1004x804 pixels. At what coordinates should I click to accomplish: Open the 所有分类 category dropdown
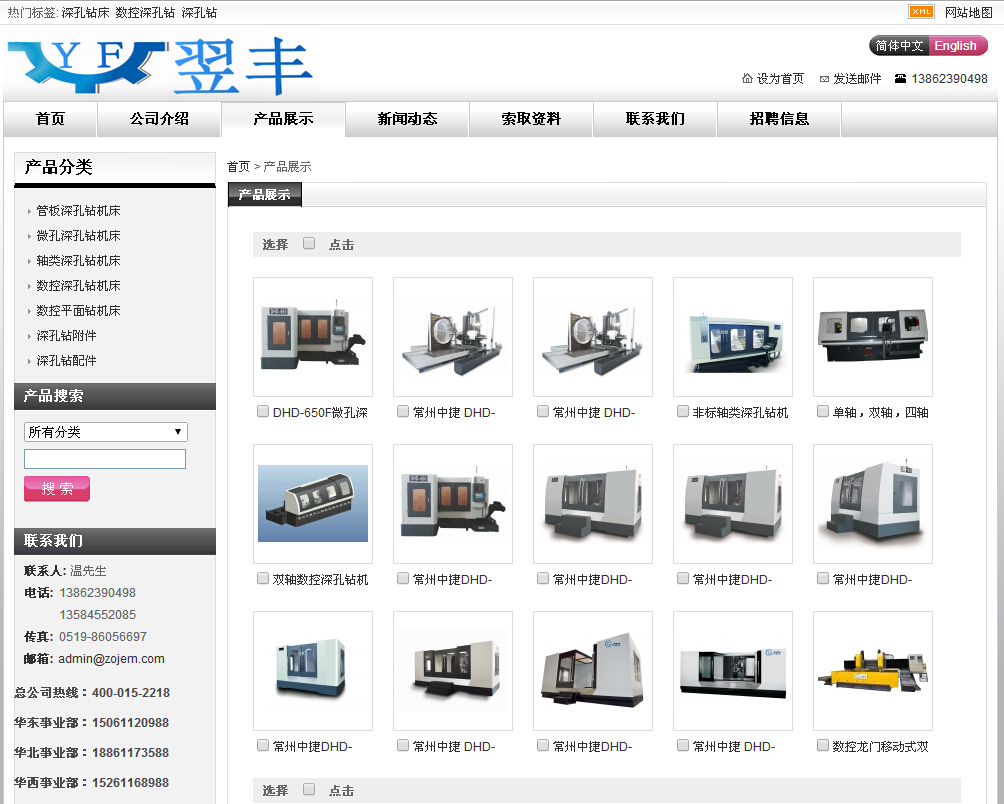pos(106,432)
